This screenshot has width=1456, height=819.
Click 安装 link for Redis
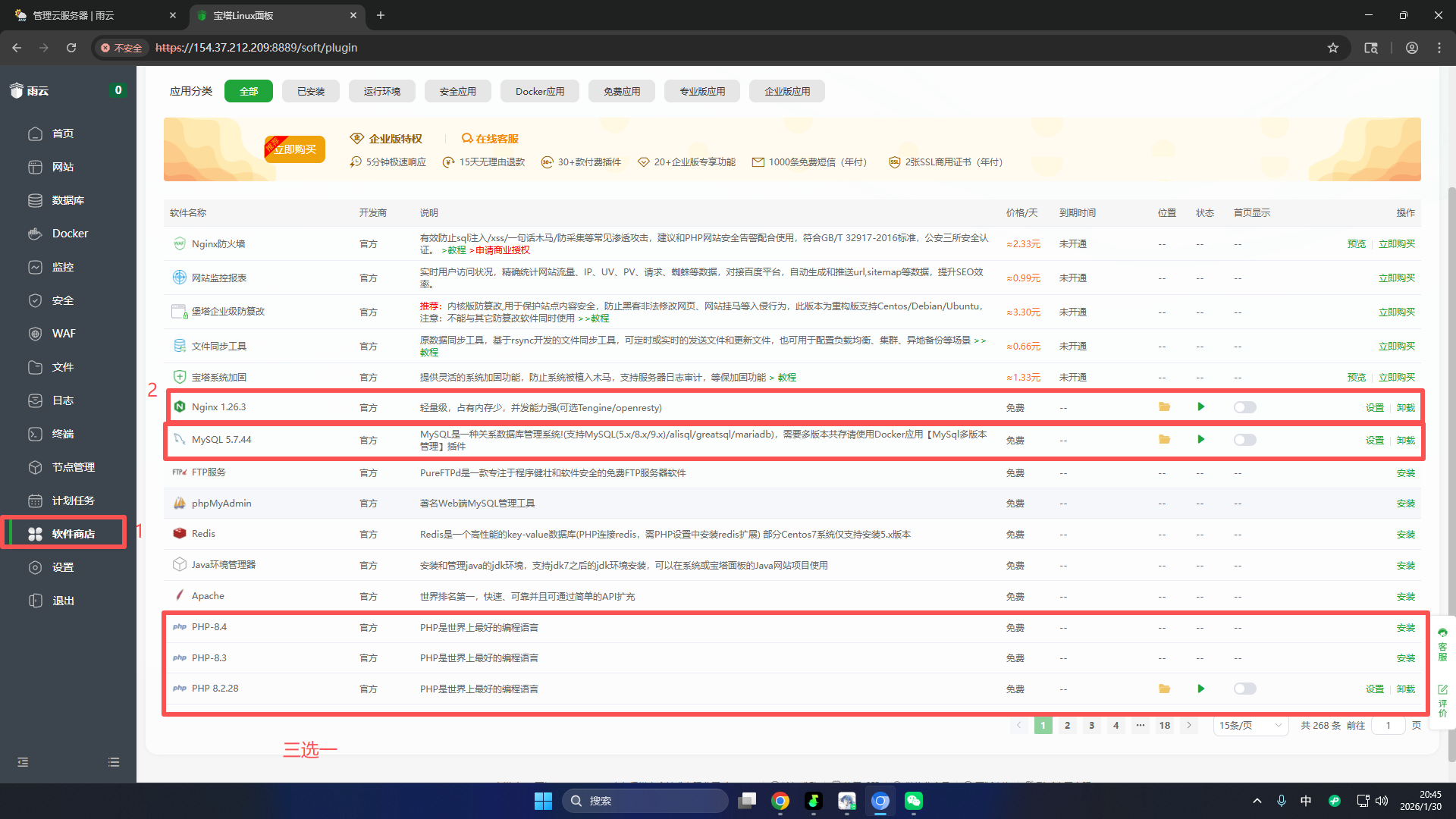[1405, 535]
